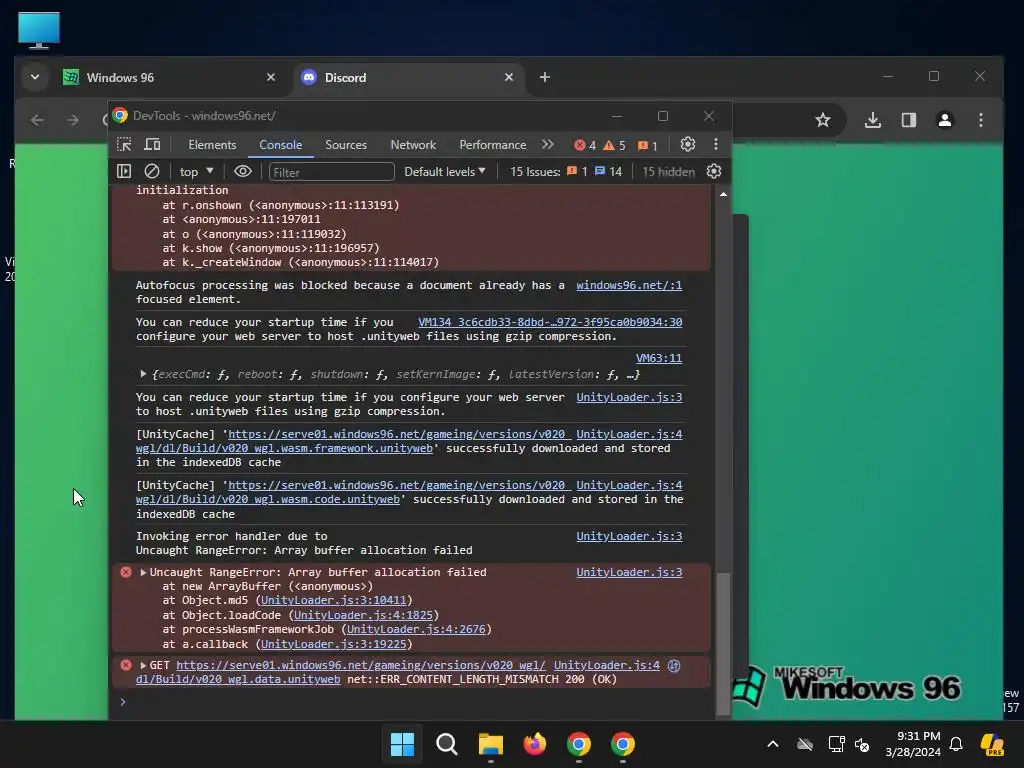1024x768 pixels.
Task: Open a new browser tab
Action: point(545,77)
